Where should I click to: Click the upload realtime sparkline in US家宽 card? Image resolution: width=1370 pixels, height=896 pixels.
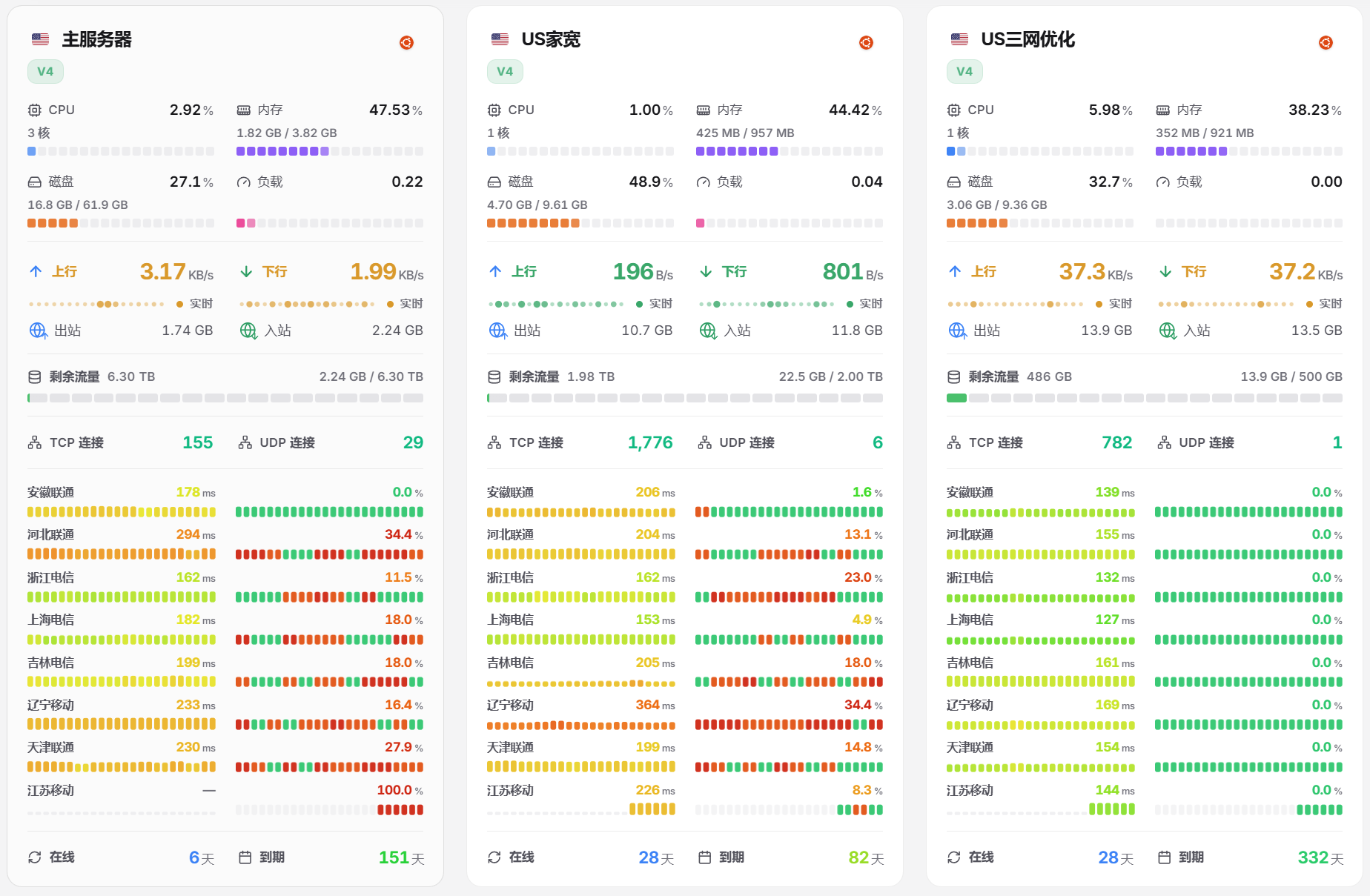pyautogui.click(x=556, y=304)
